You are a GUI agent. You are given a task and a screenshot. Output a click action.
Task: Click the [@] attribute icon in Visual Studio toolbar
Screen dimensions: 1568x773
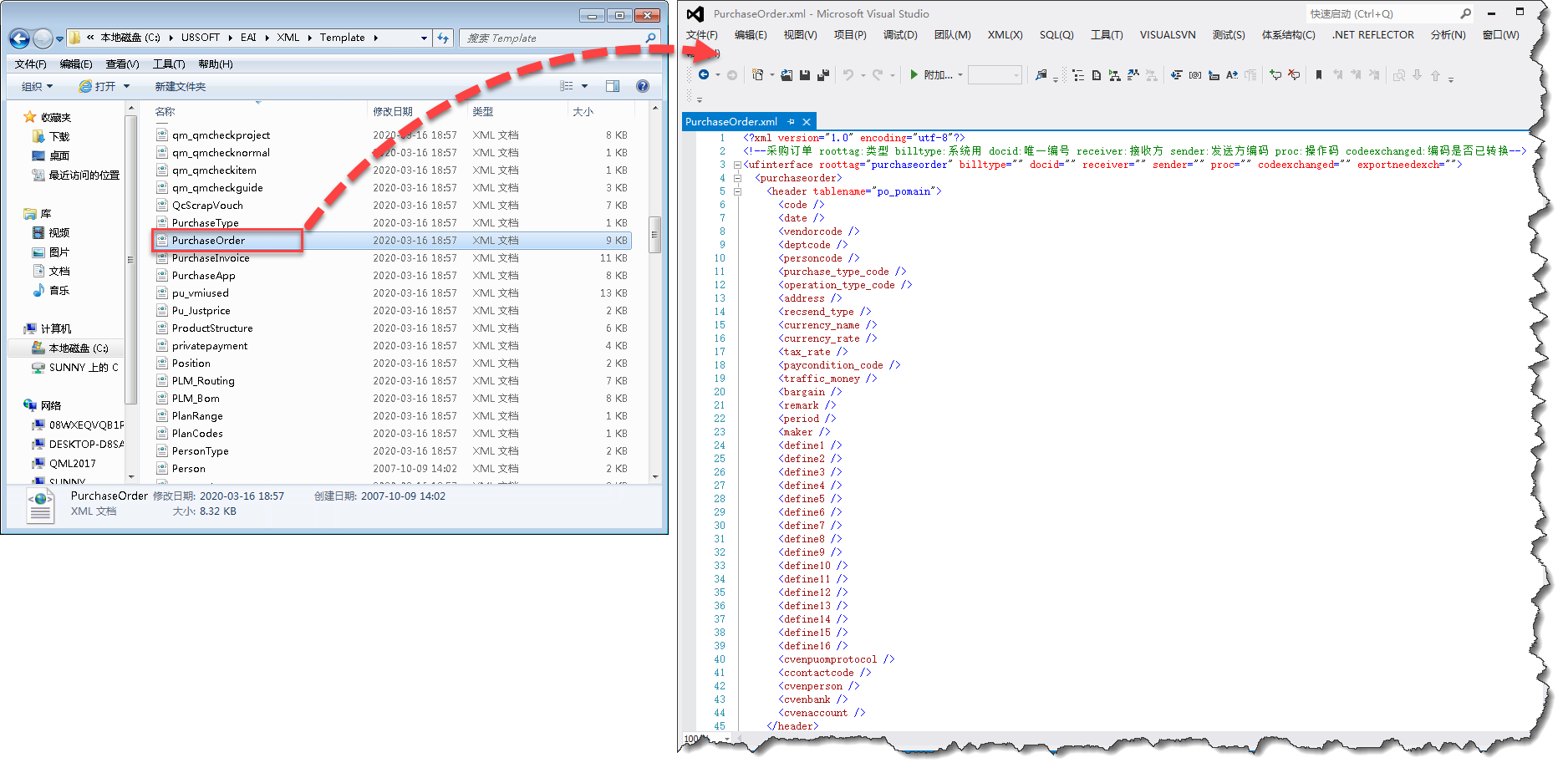1195,75
